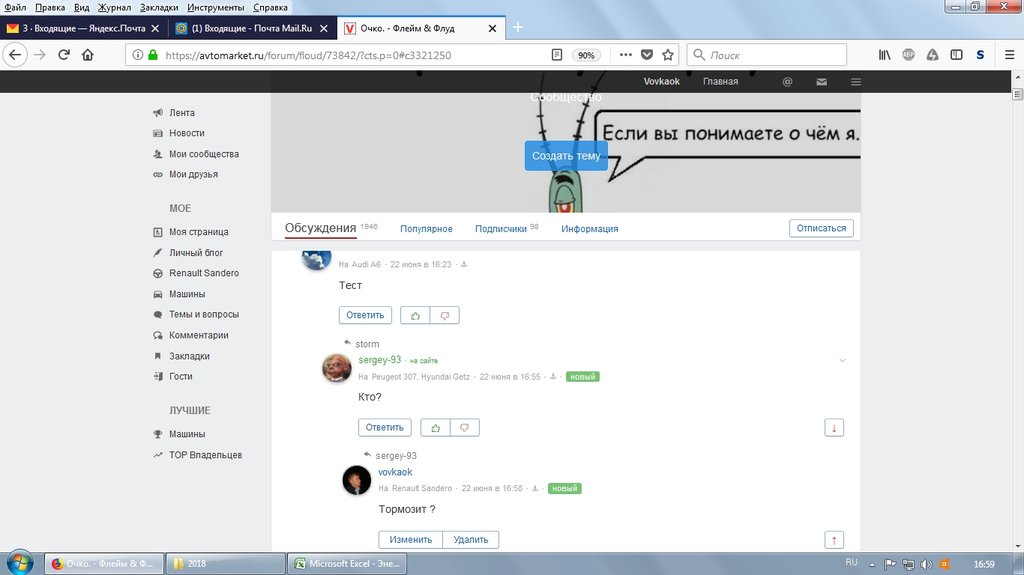The width and height of the screenshot is (1024, 575).
Task: Open Microsoft Excel taskbar button
Action: [x=347, y=563]
